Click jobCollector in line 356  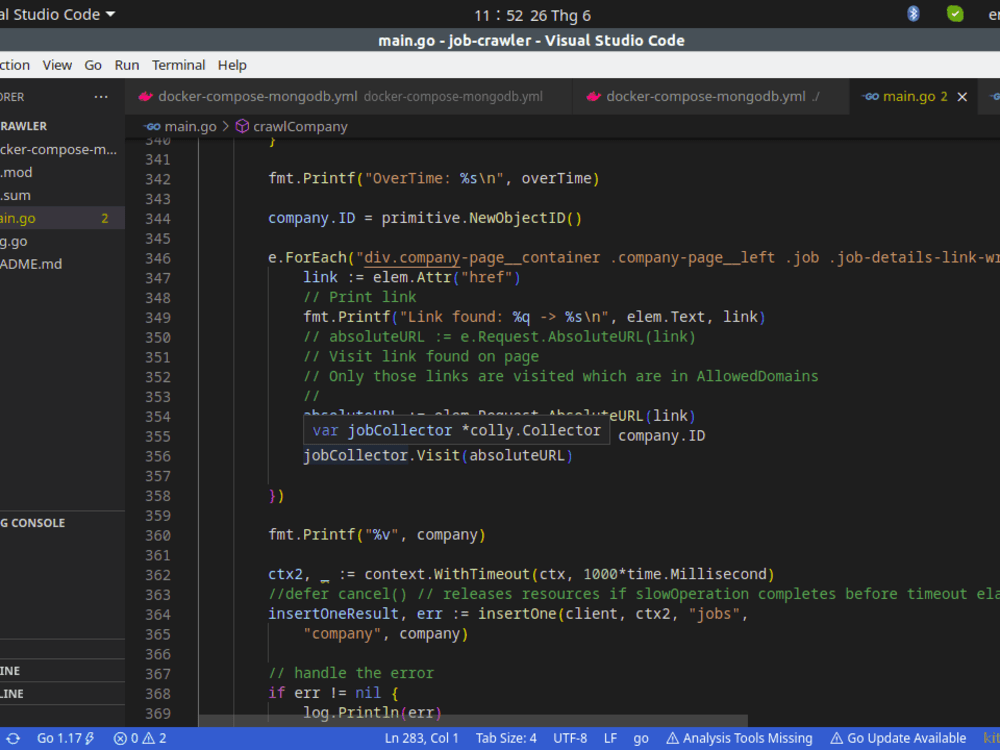pos(355,455)
